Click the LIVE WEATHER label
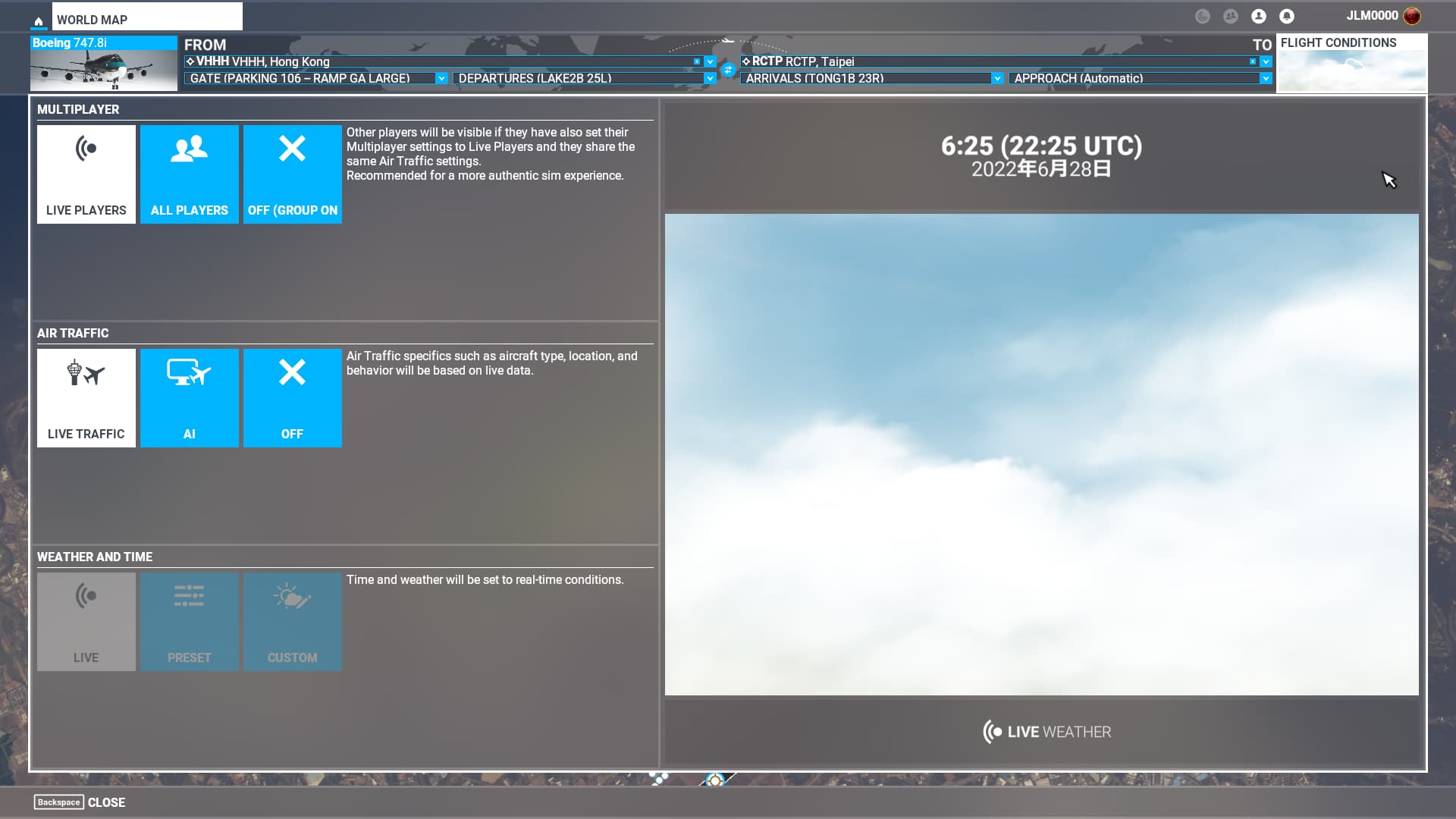The width and height of the screenshot is (1456, 819). tap(1047, 732)
